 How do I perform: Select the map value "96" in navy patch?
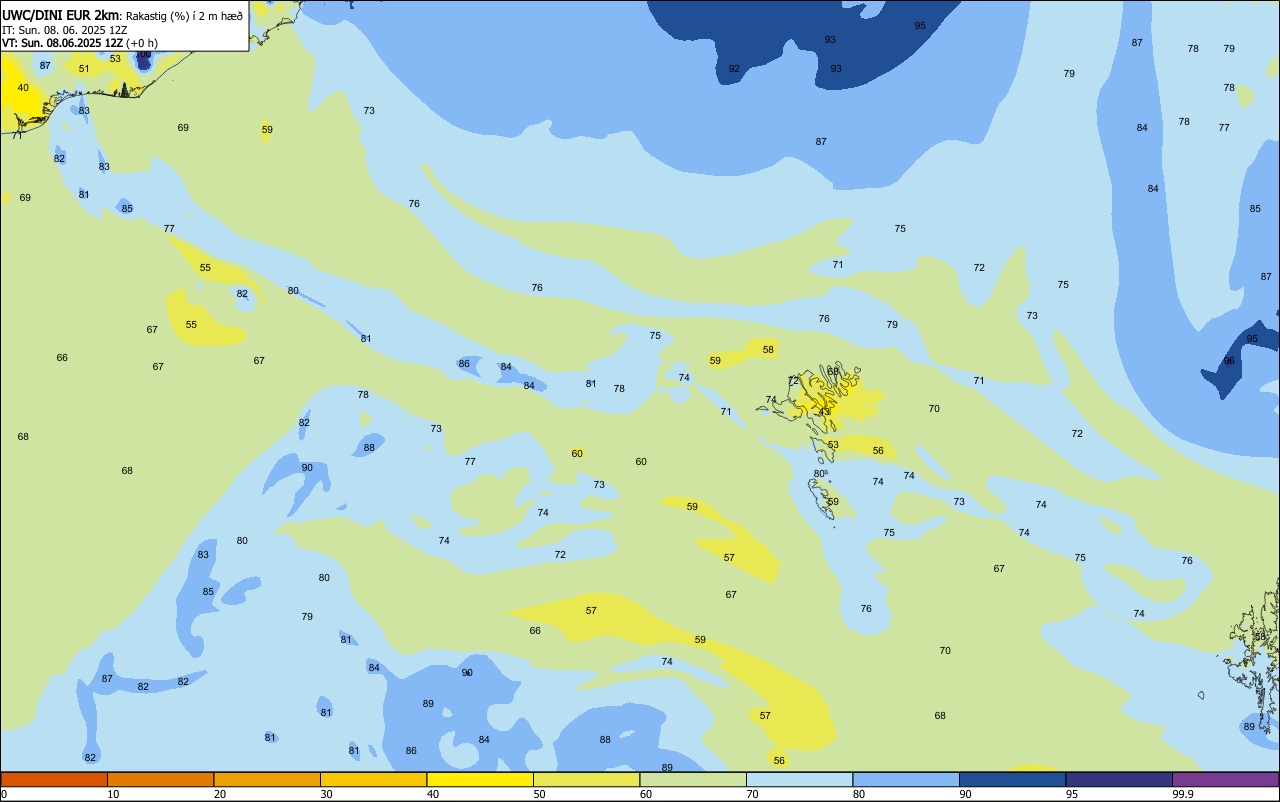click(x=1229, y=361)
